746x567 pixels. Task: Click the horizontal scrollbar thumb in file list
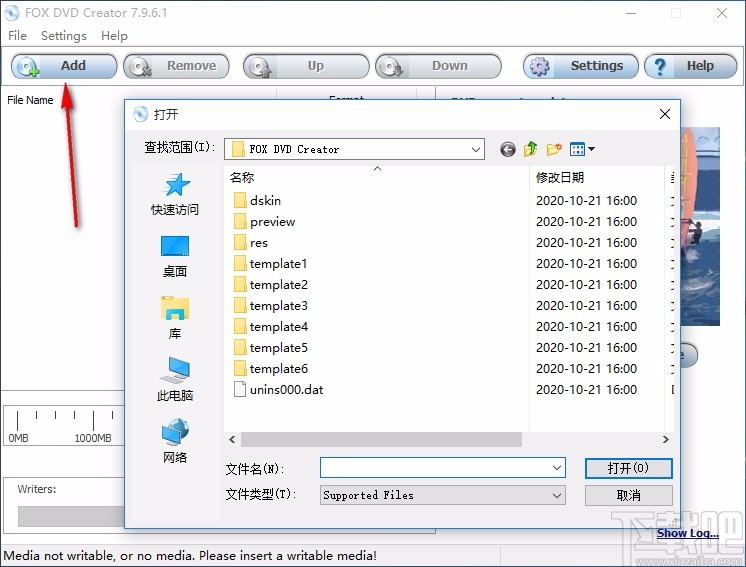point(381,440)
